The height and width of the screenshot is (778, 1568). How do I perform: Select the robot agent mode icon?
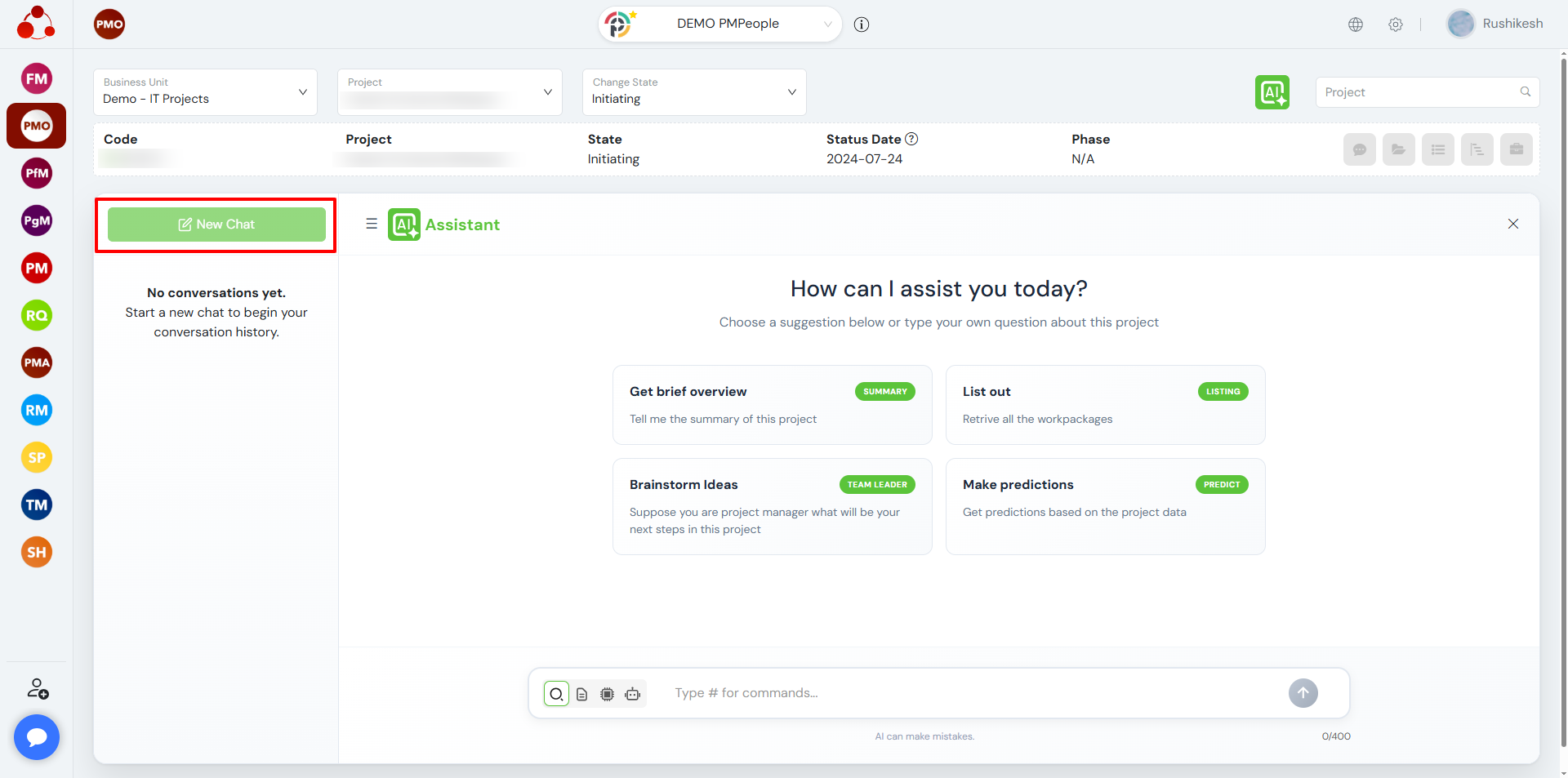[632, 694]
